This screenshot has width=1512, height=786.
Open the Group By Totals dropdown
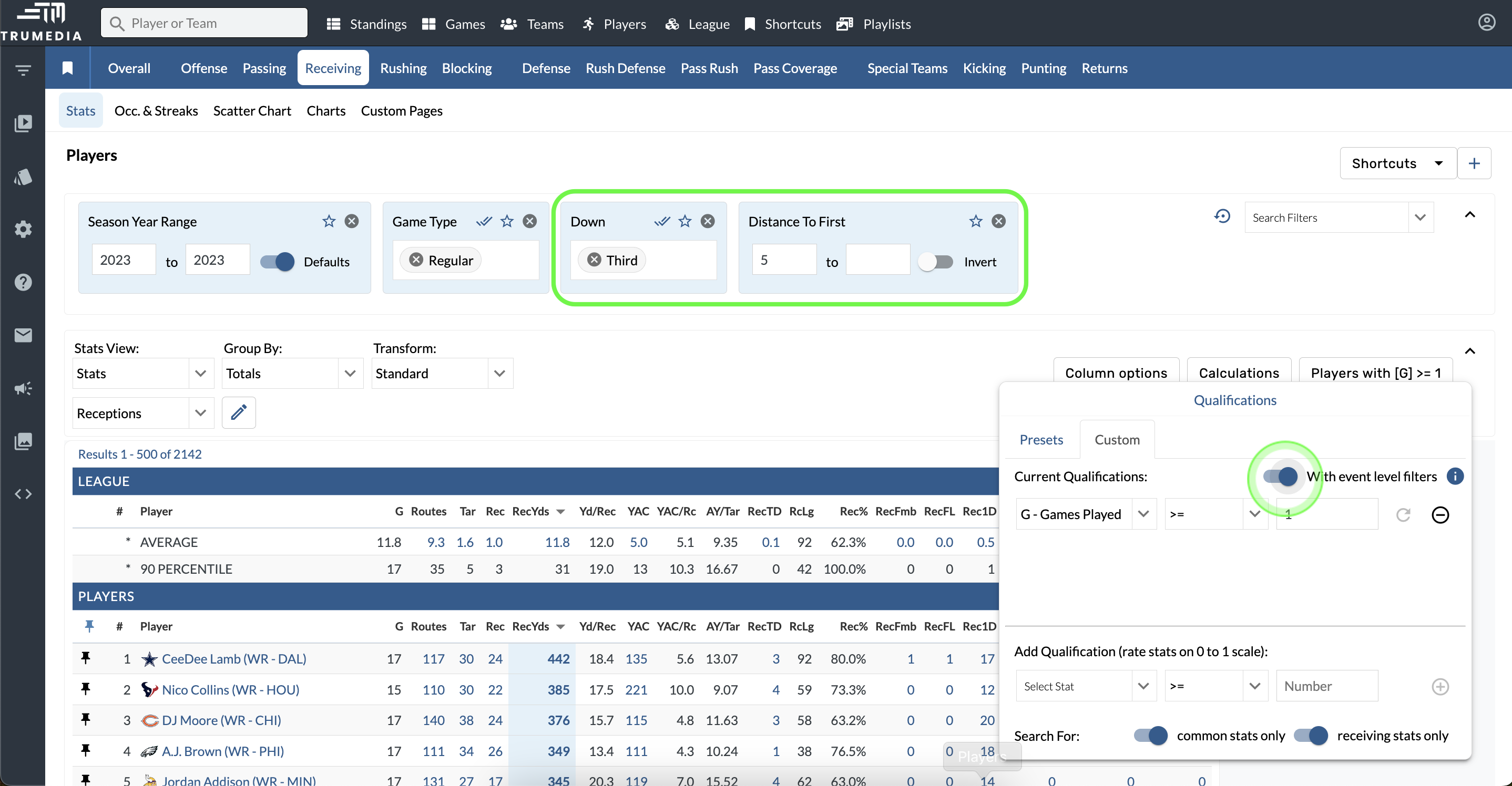pos(292,374)
